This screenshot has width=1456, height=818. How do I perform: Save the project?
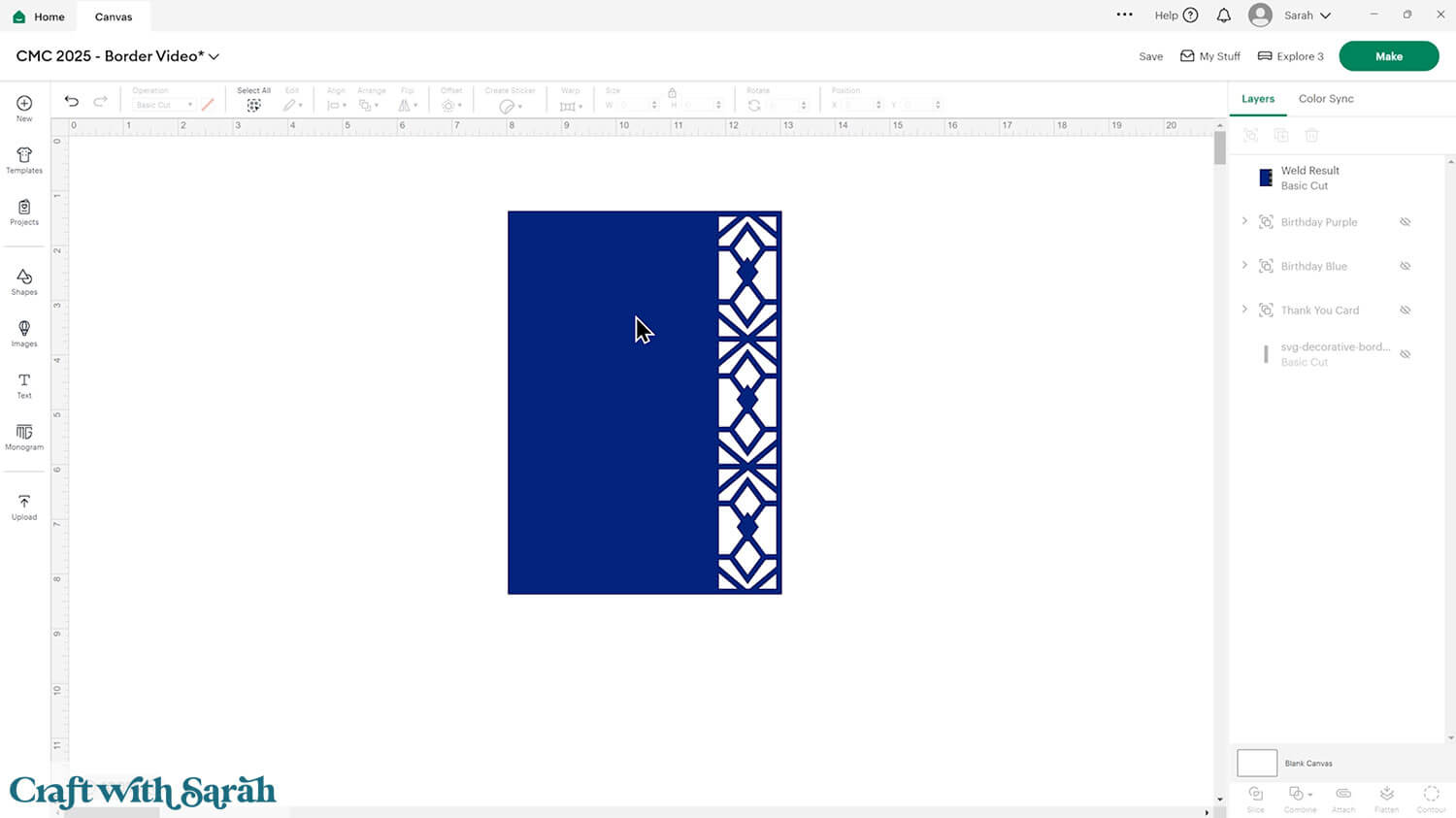(1151, 56)
